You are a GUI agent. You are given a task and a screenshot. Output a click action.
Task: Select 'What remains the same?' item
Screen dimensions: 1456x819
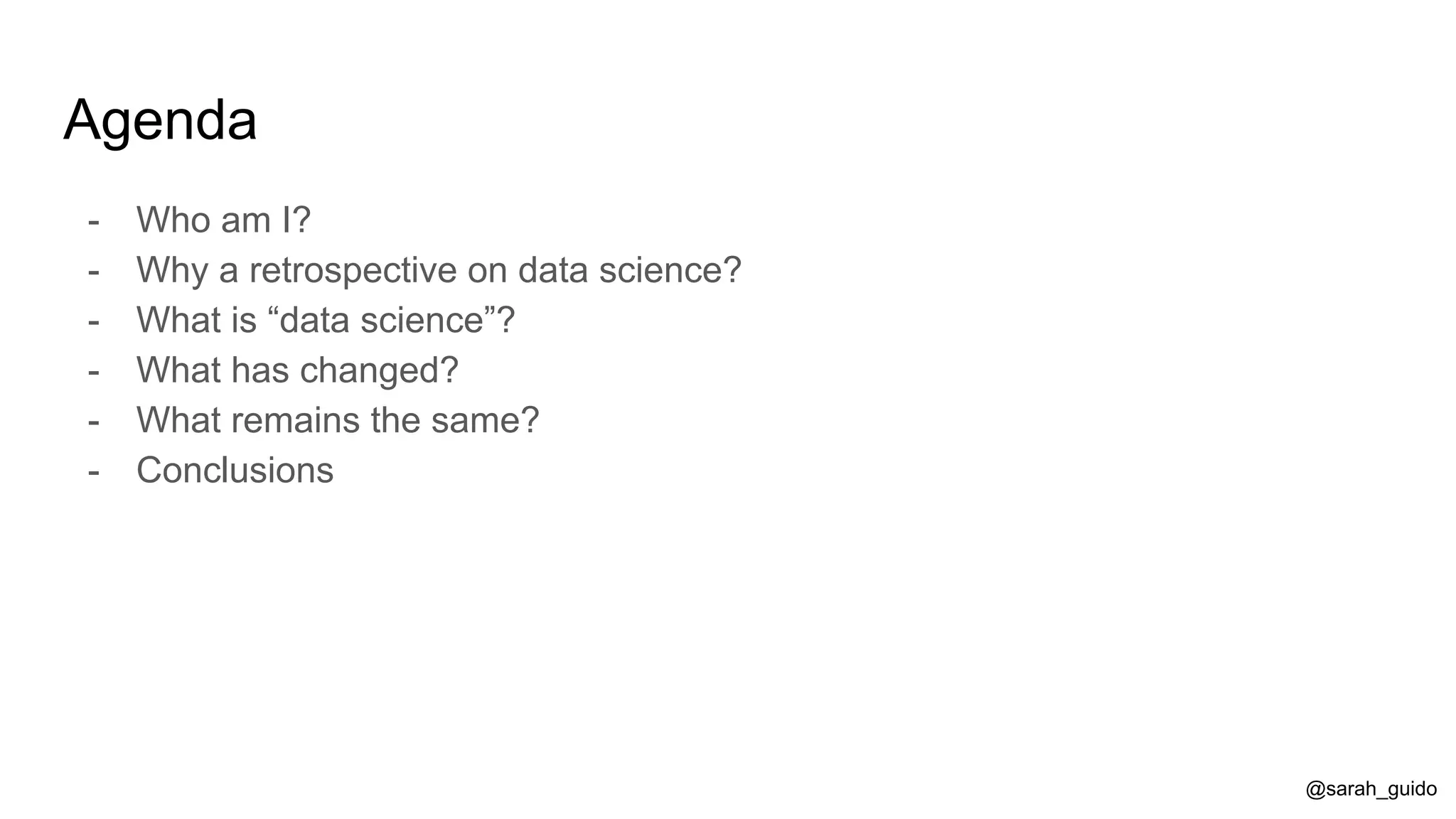click(x=338, y=420)
